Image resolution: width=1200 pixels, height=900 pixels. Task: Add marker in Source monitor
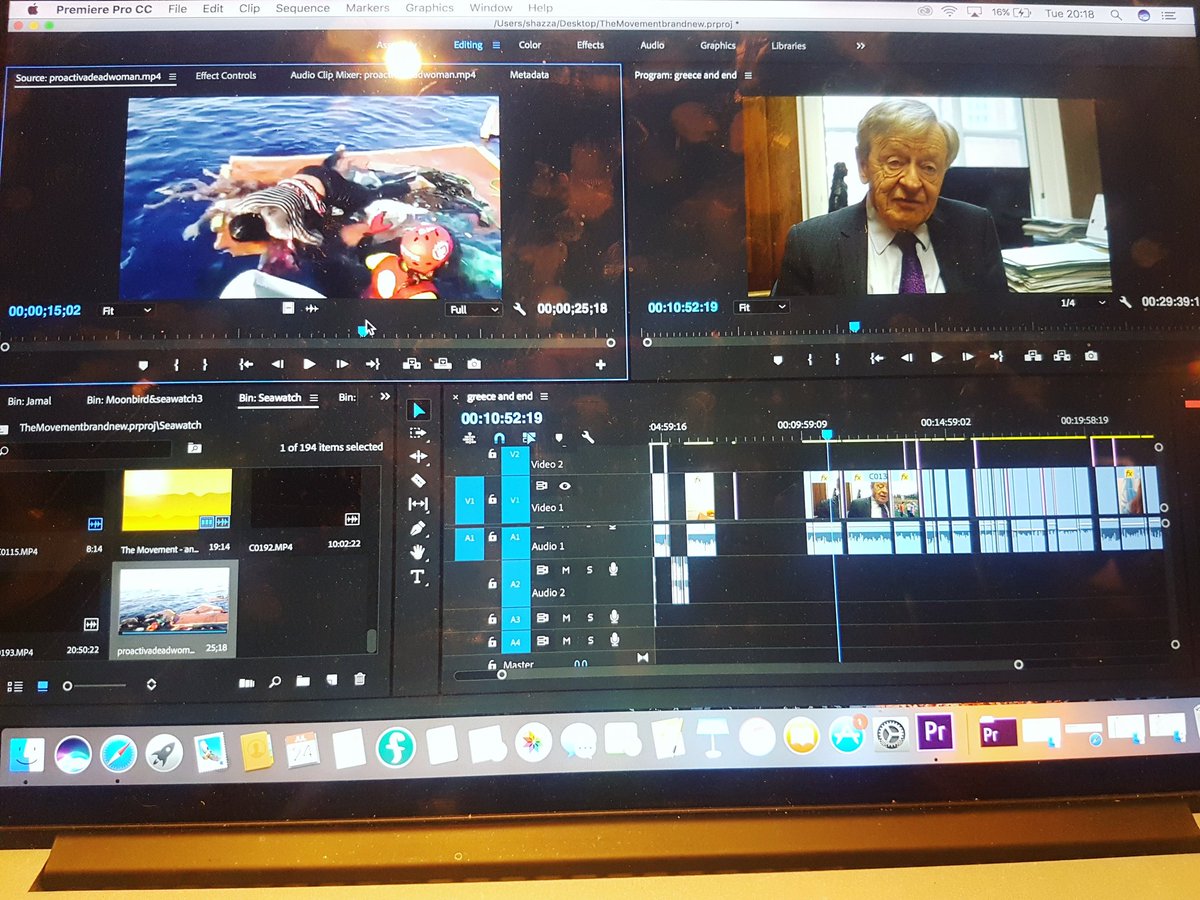point(143,365)
